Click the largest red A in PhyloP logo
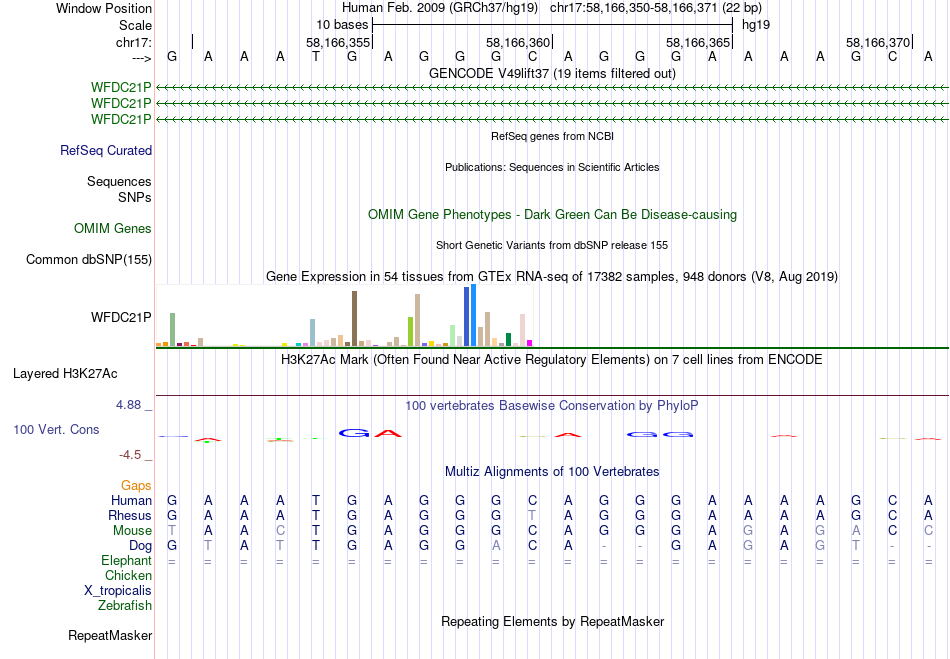 click(x=388, y=433)
